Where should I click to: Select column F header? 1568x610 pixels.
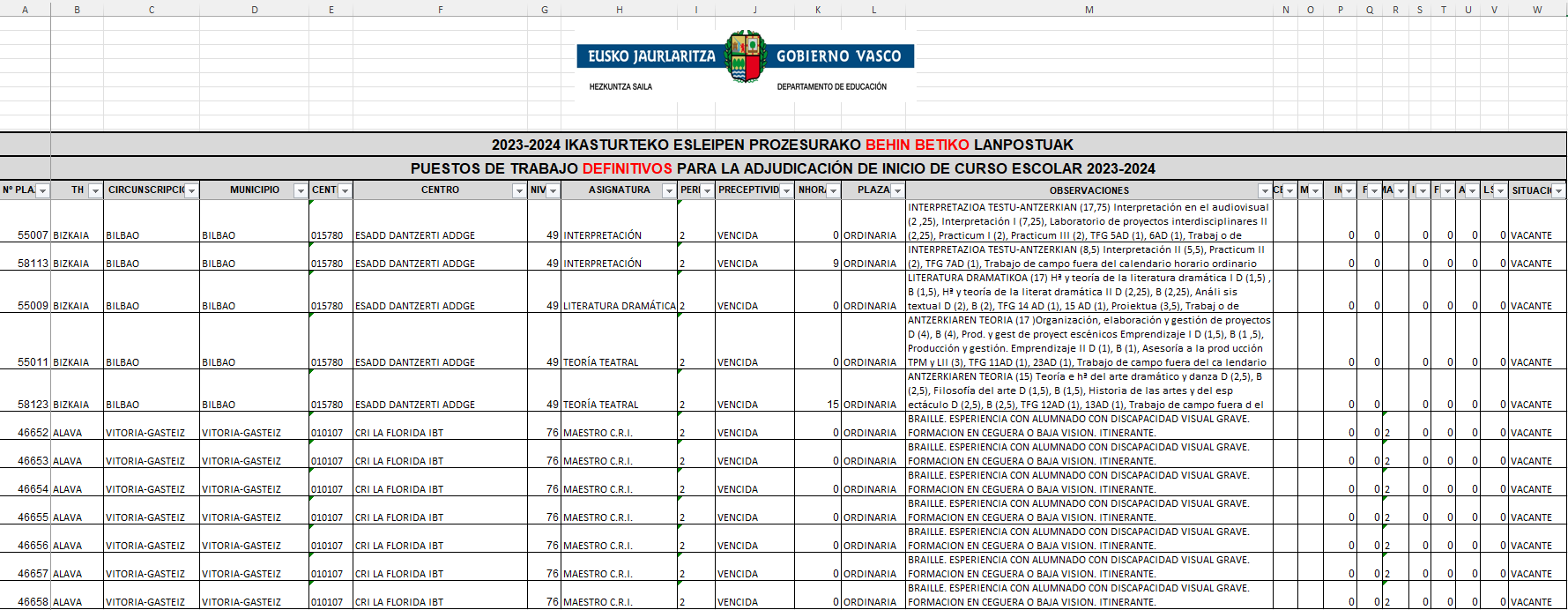click(x=440, y=10)
